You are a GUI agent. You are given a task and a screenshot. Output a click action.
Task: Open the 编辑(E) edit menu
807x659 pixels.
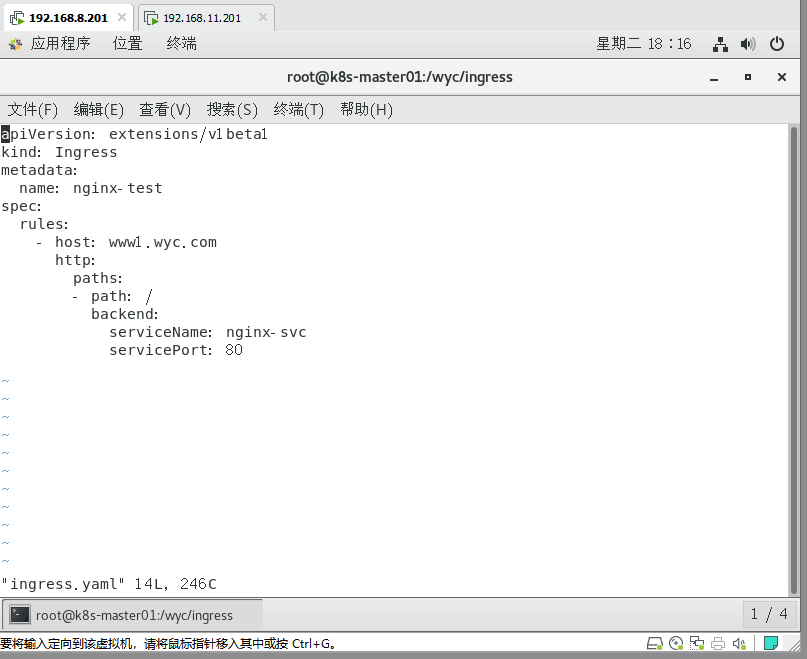tap(98, 110)
